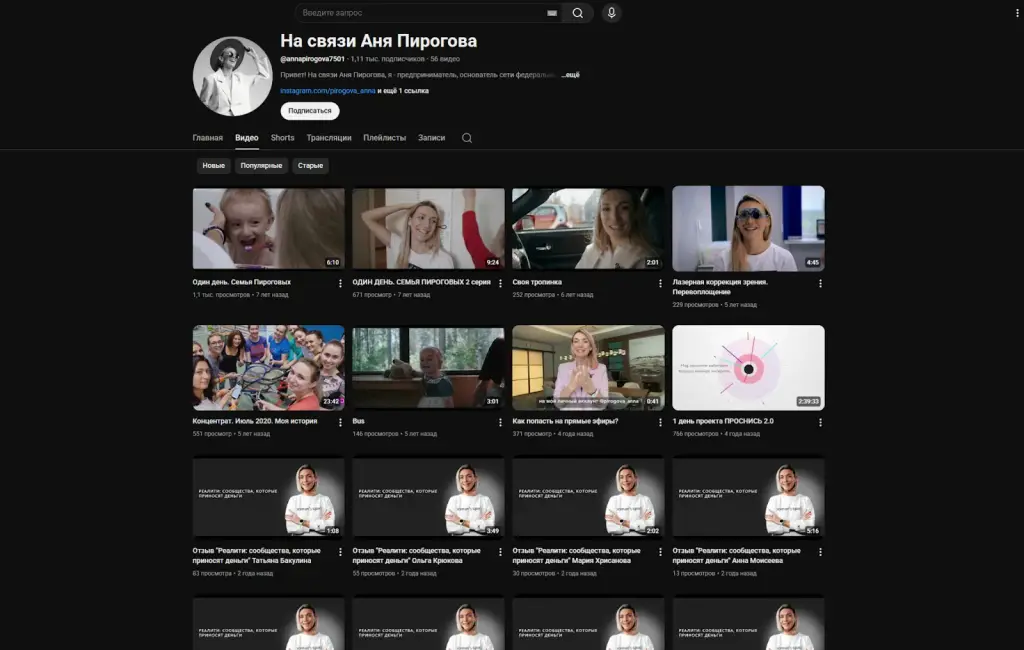This screenshot has height=650, width=1024.
Task: Open options menu for 'Лазерная коррекция зрения'
Action: click(820, 284)
